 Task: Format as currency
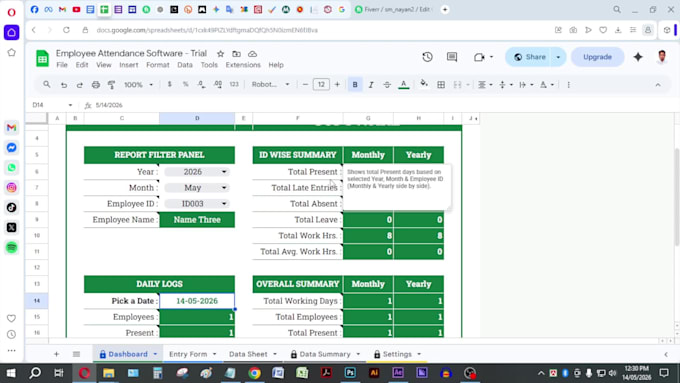(170, 85)
